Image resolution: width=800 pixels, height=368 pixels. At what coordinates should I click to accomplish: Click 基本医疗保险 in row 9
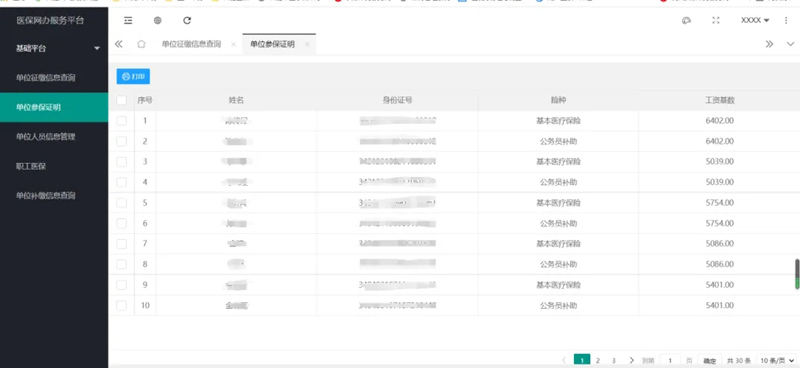coord(559,285)
